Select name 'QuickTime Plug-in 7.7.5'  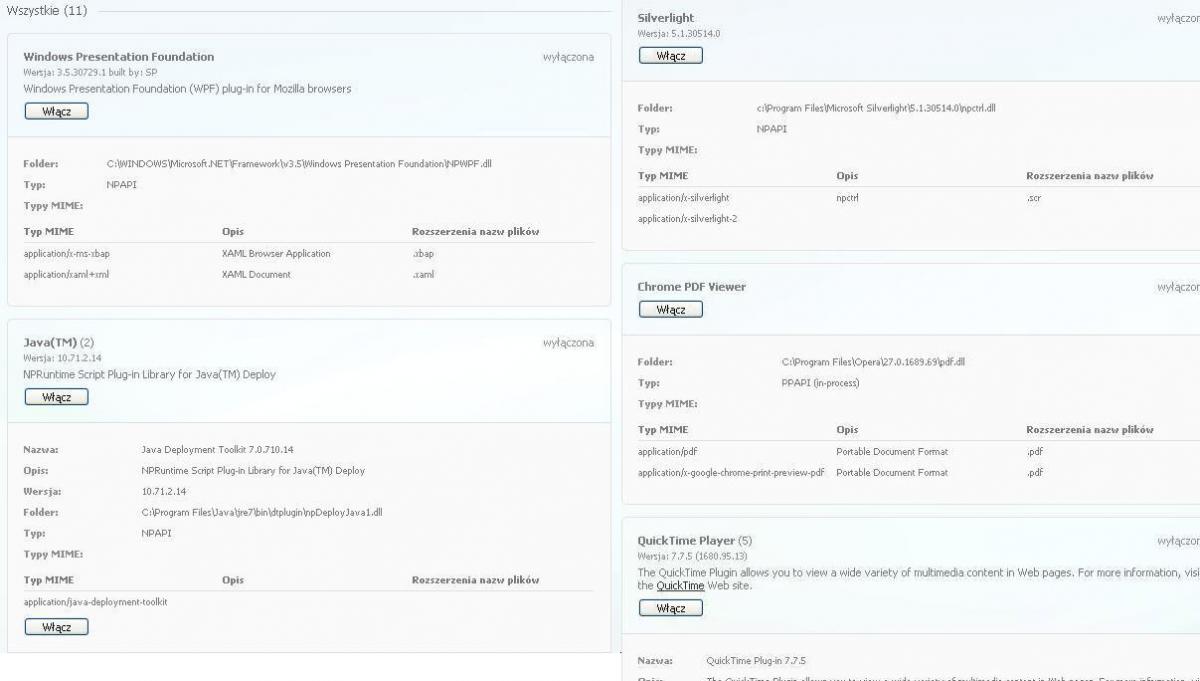coord(756,661)
